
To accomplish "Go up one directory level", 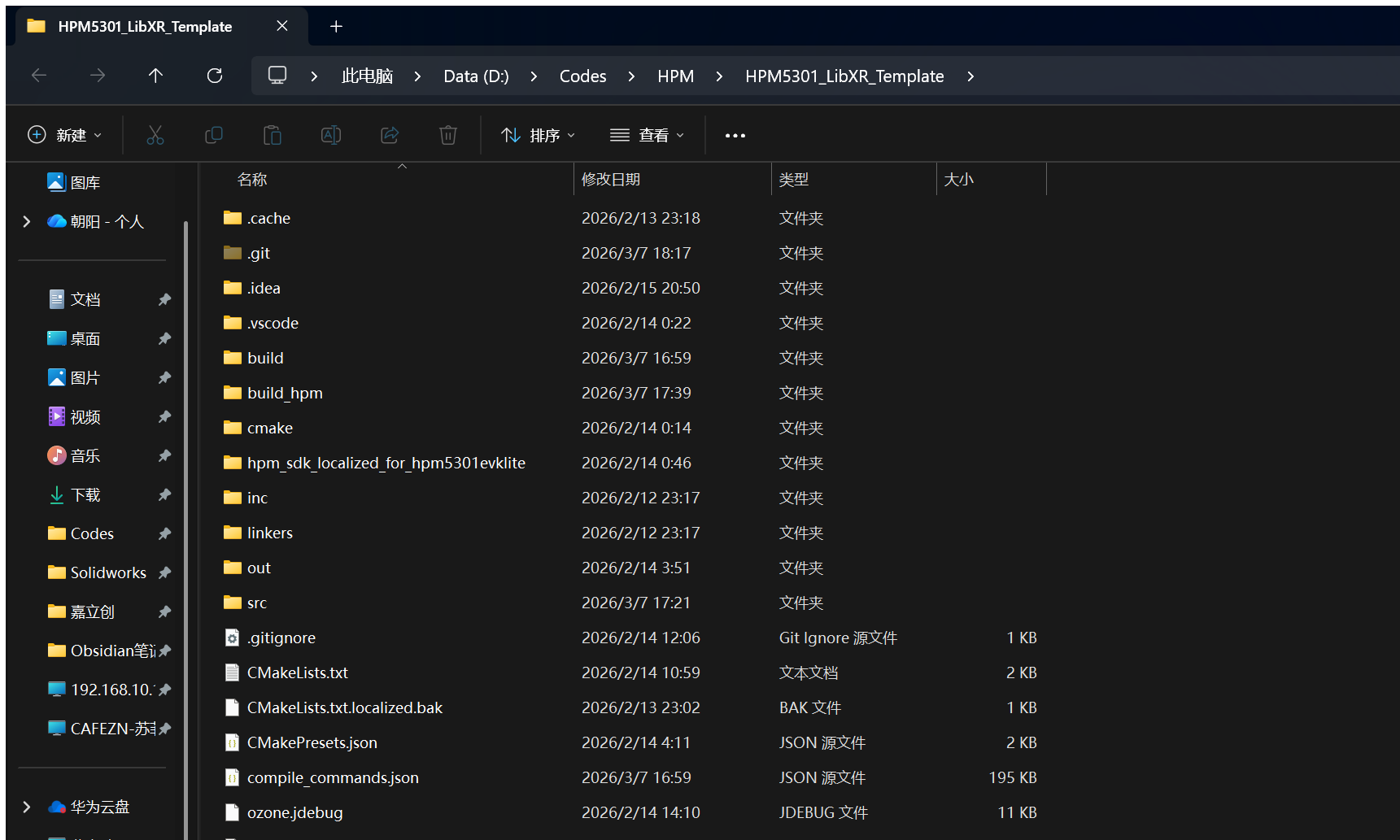I will [x=155, y=76].
